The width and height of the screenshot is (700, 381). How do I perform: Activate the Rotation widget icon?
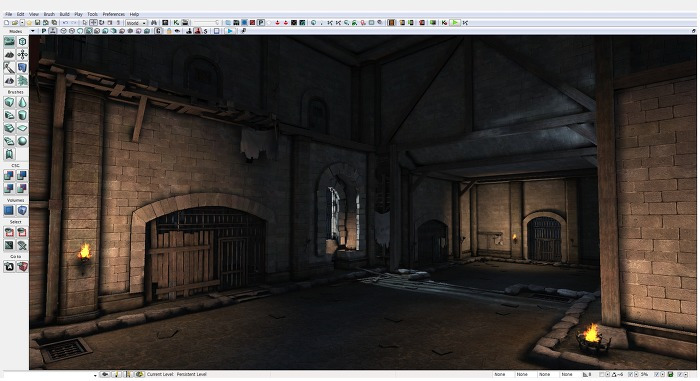102,23
